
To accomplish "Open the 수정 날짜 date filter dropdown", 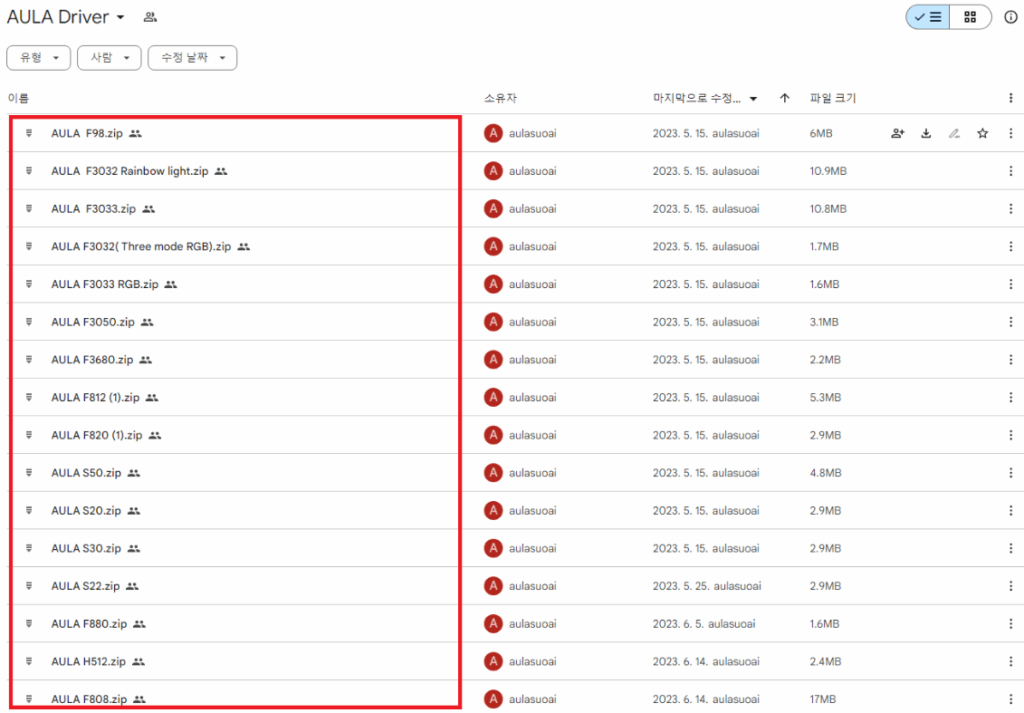I will click(192, 57).
